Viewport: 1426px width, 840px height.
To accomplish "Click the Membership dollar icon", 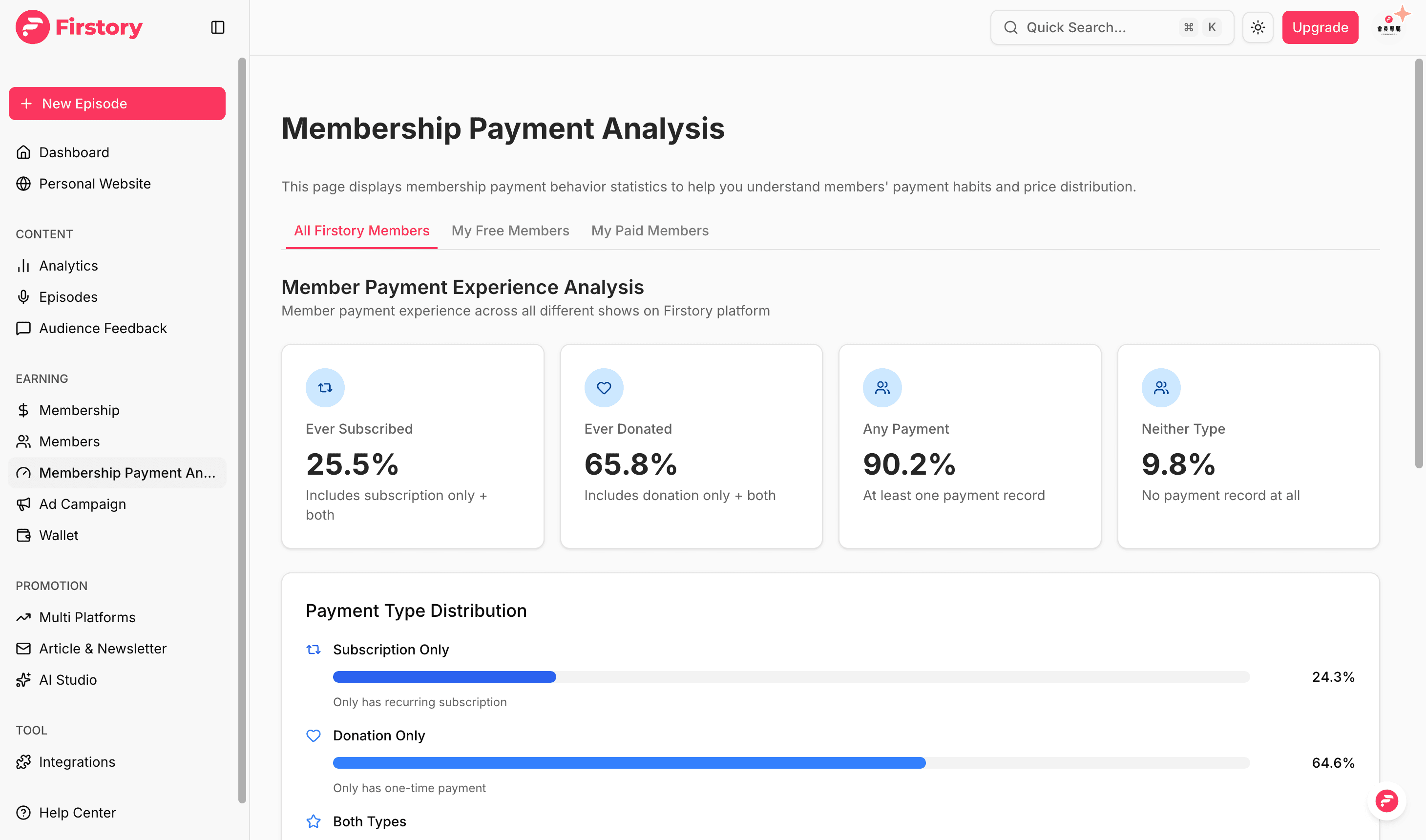I will 23,410.
